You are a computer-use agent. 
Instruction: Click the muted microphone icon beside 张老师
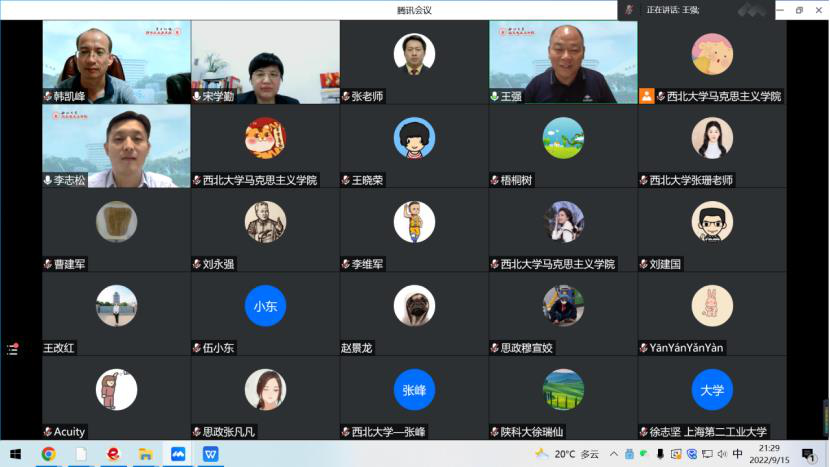345,97
